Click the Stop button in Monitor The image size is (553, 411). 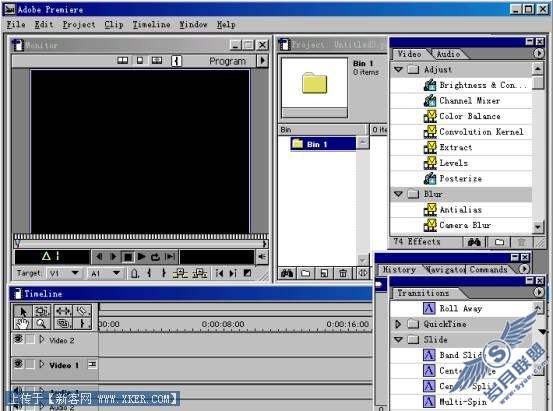(128, 257)
